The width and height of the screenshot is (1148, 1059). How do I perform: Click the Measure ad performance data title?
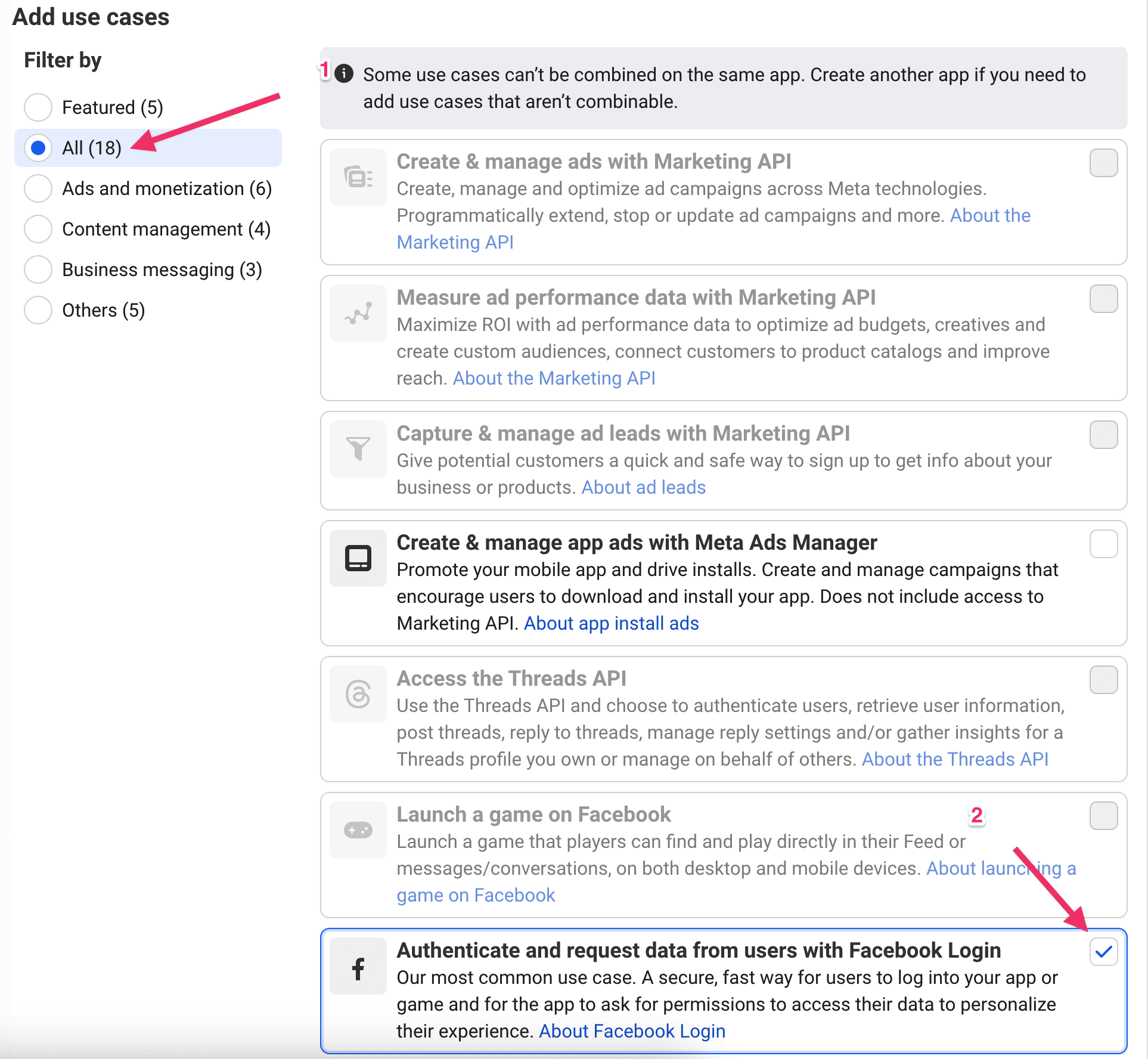pos(636,298)
